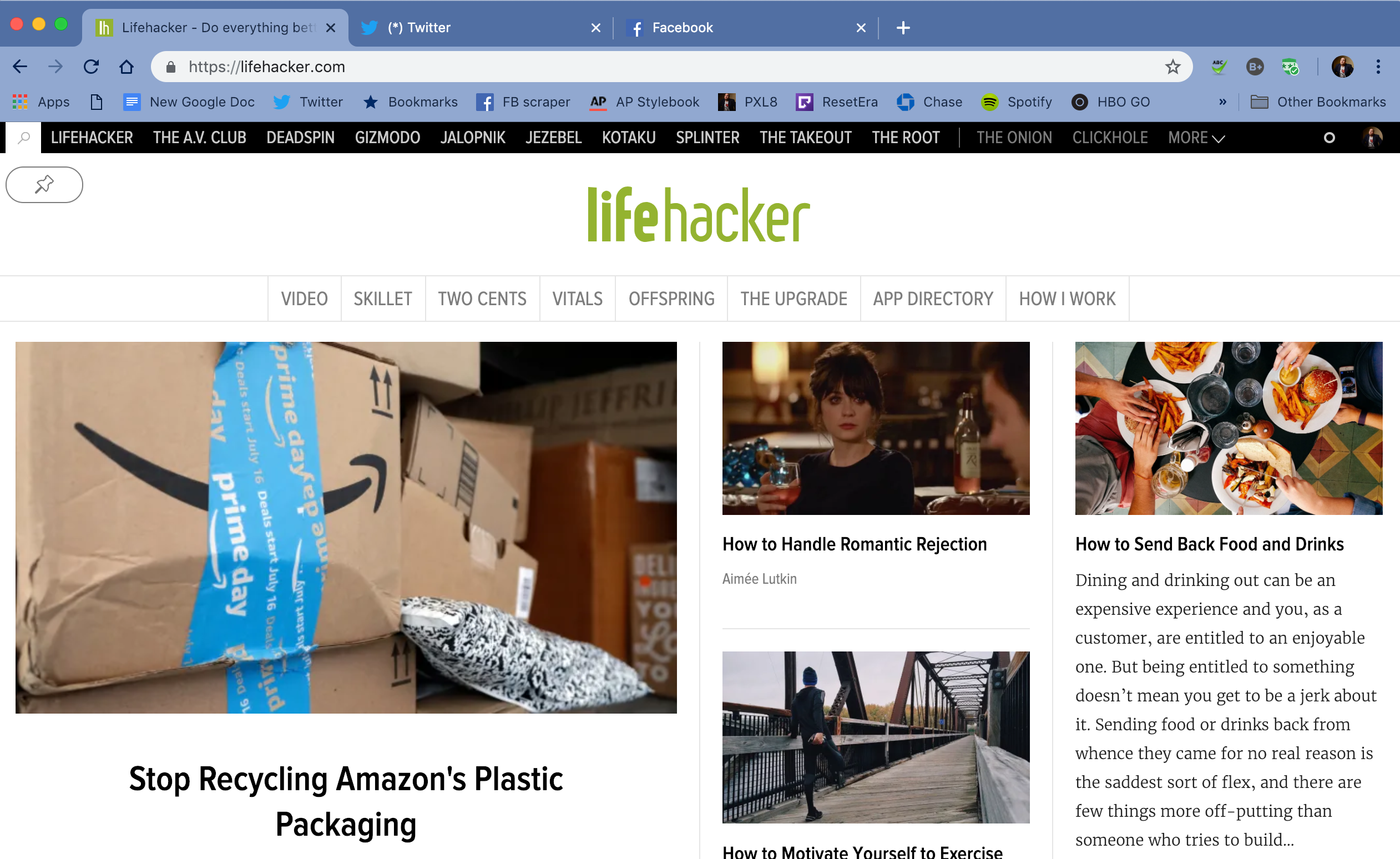Open the Amazon packaging article image
This screenshot has width=1400, height=859.
pos(346,527)
